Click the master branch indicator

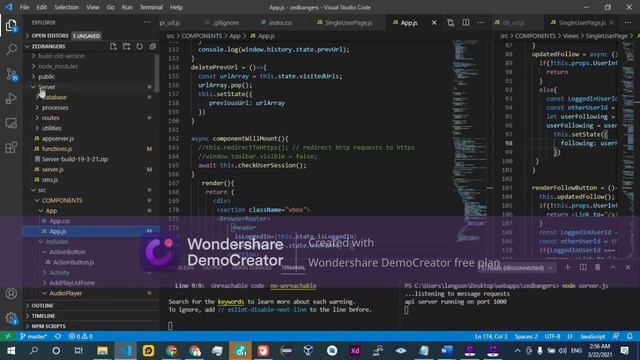[33, 336]
